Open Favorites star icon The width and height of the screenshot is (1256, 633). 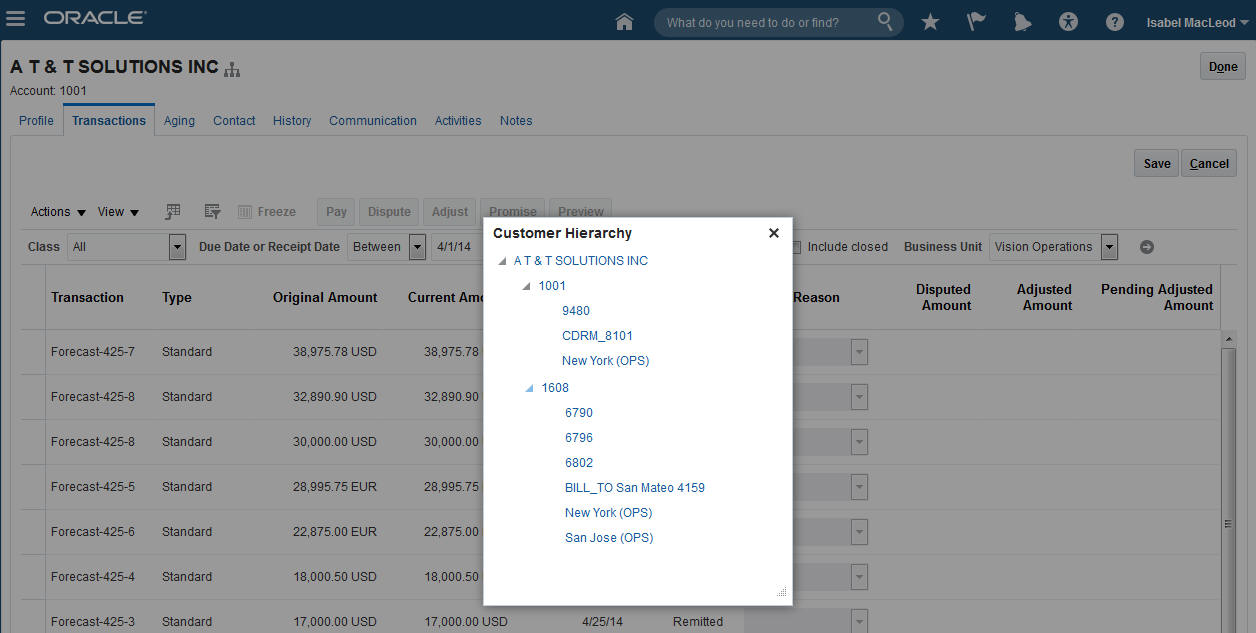pos(930,22)
